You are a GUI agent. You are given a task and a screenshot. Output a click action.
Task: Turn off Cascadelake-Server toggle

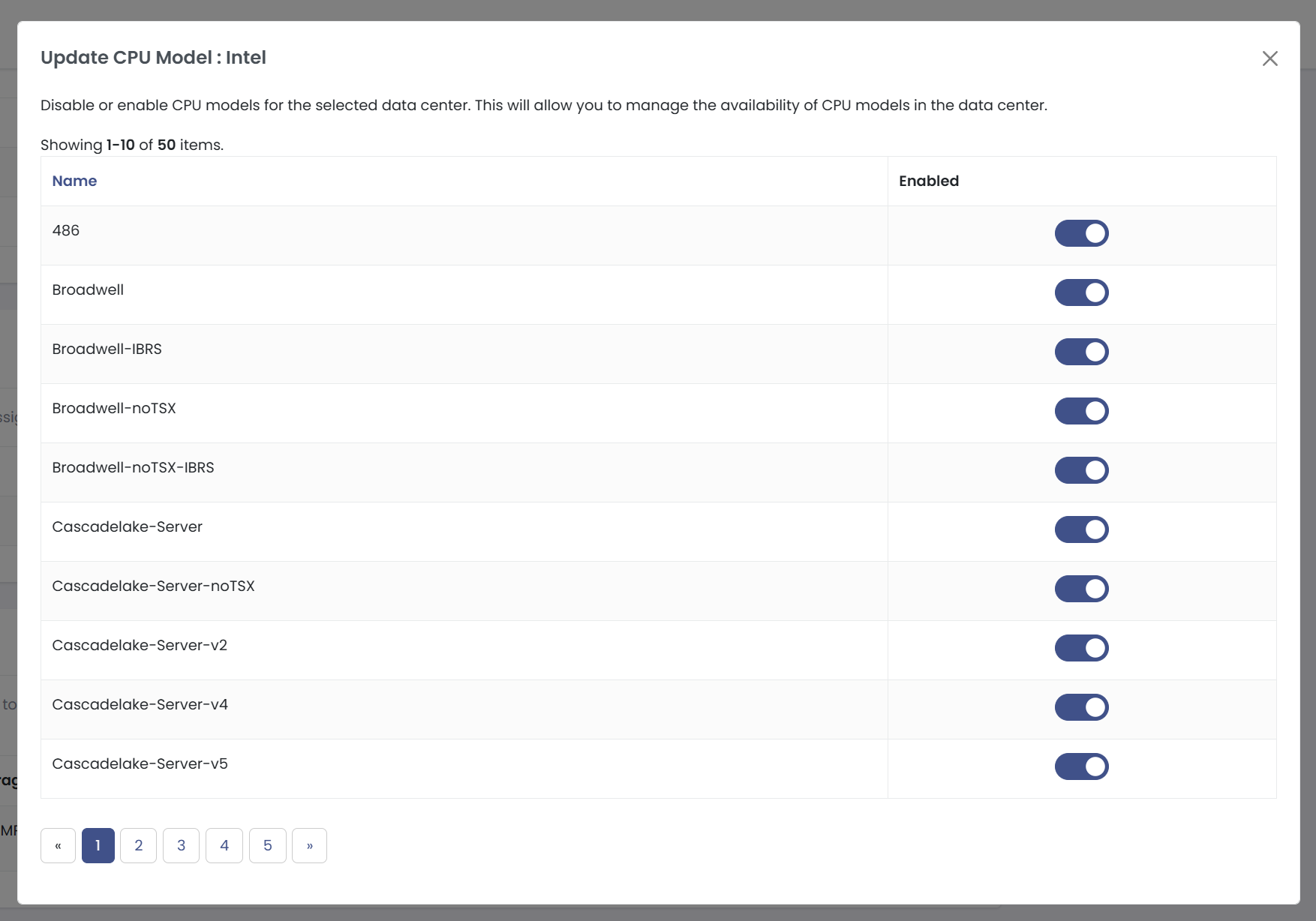coord(1081,529)
